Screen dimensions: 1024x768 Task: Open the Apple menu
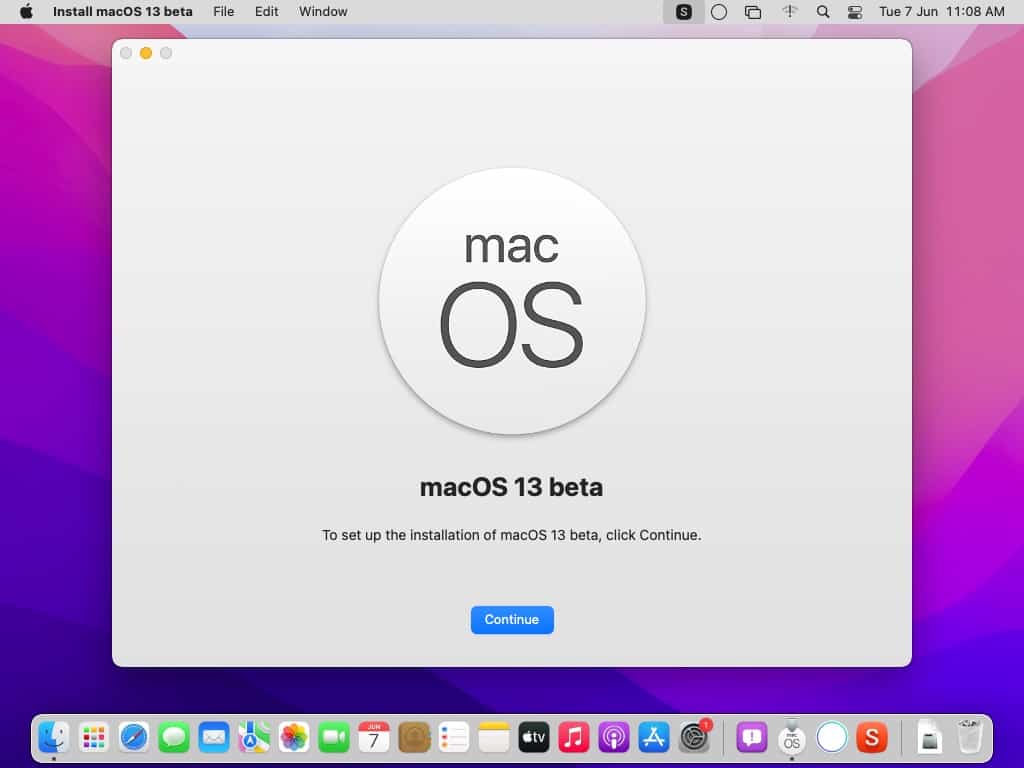pyautogui.click(x=24, y=12)
